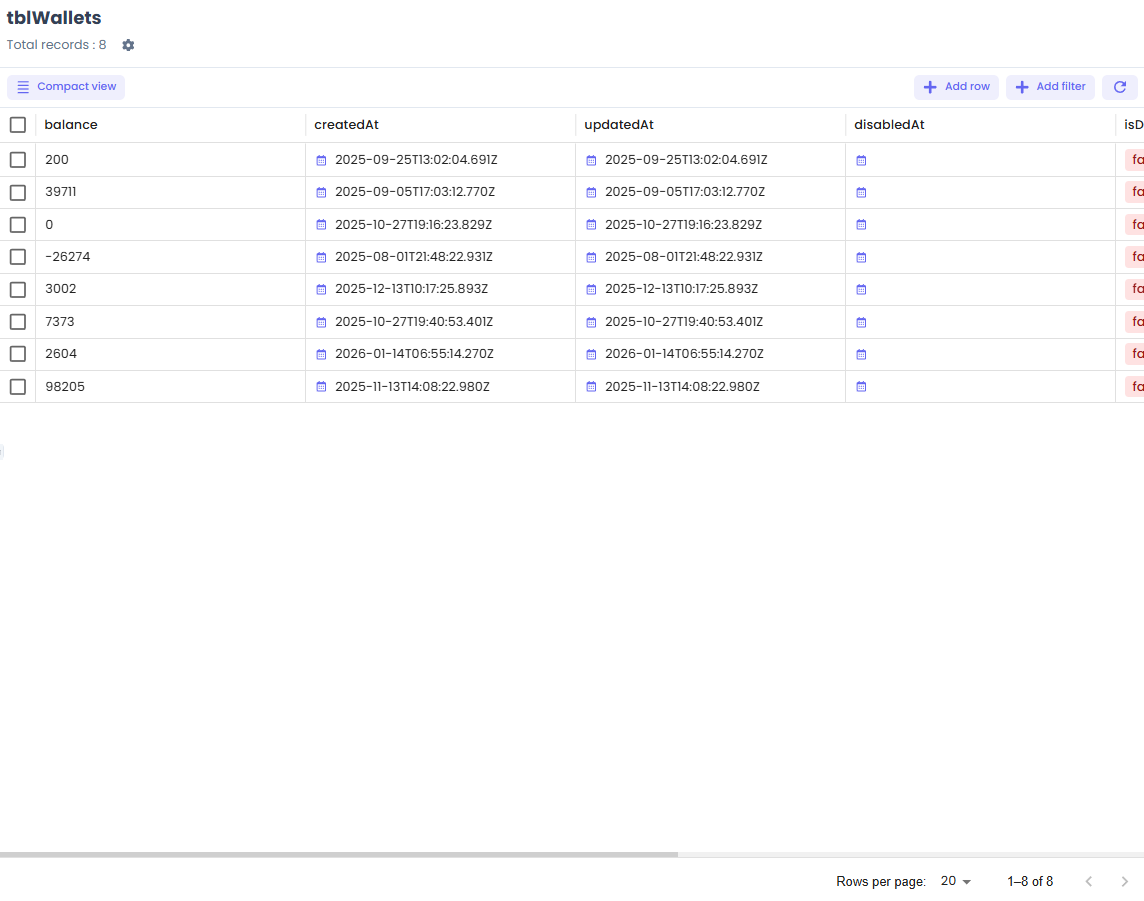Open the updatedAt calendar for balance 3002 row

click(590, 289)
